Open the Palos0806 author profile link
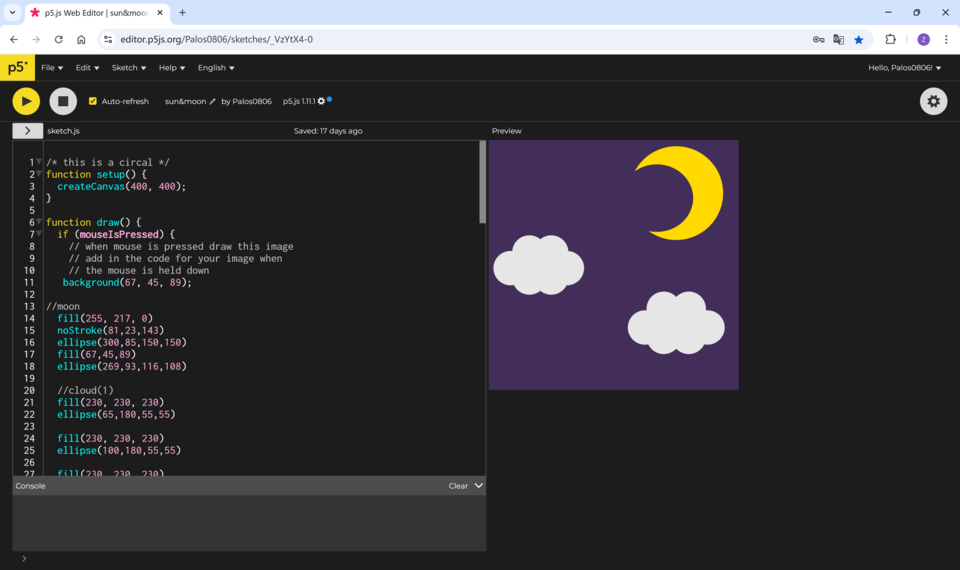Screen dimensions: 960x570 [252, 102]
